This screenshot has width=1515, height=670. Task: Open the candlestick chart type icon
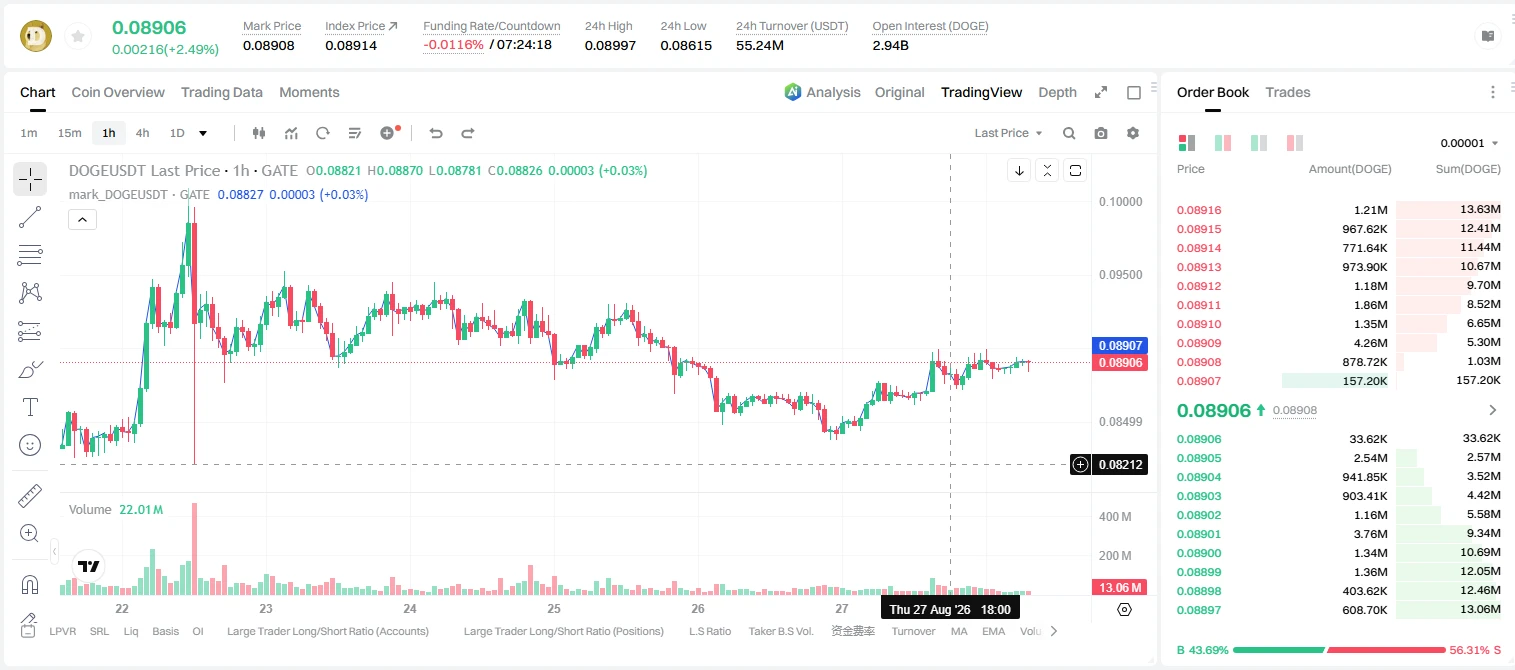(x=259, y=133)
